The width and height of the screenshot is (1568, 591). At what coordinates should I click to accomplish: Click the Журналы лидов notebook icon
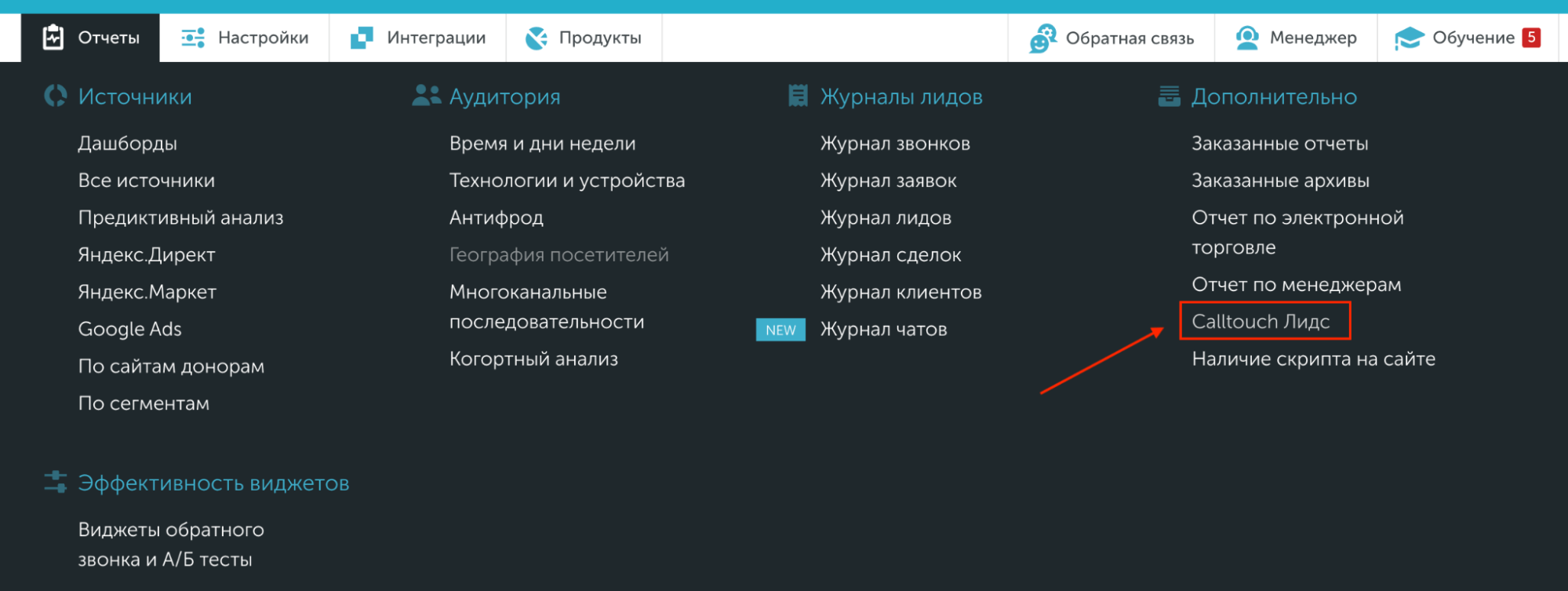799,96
